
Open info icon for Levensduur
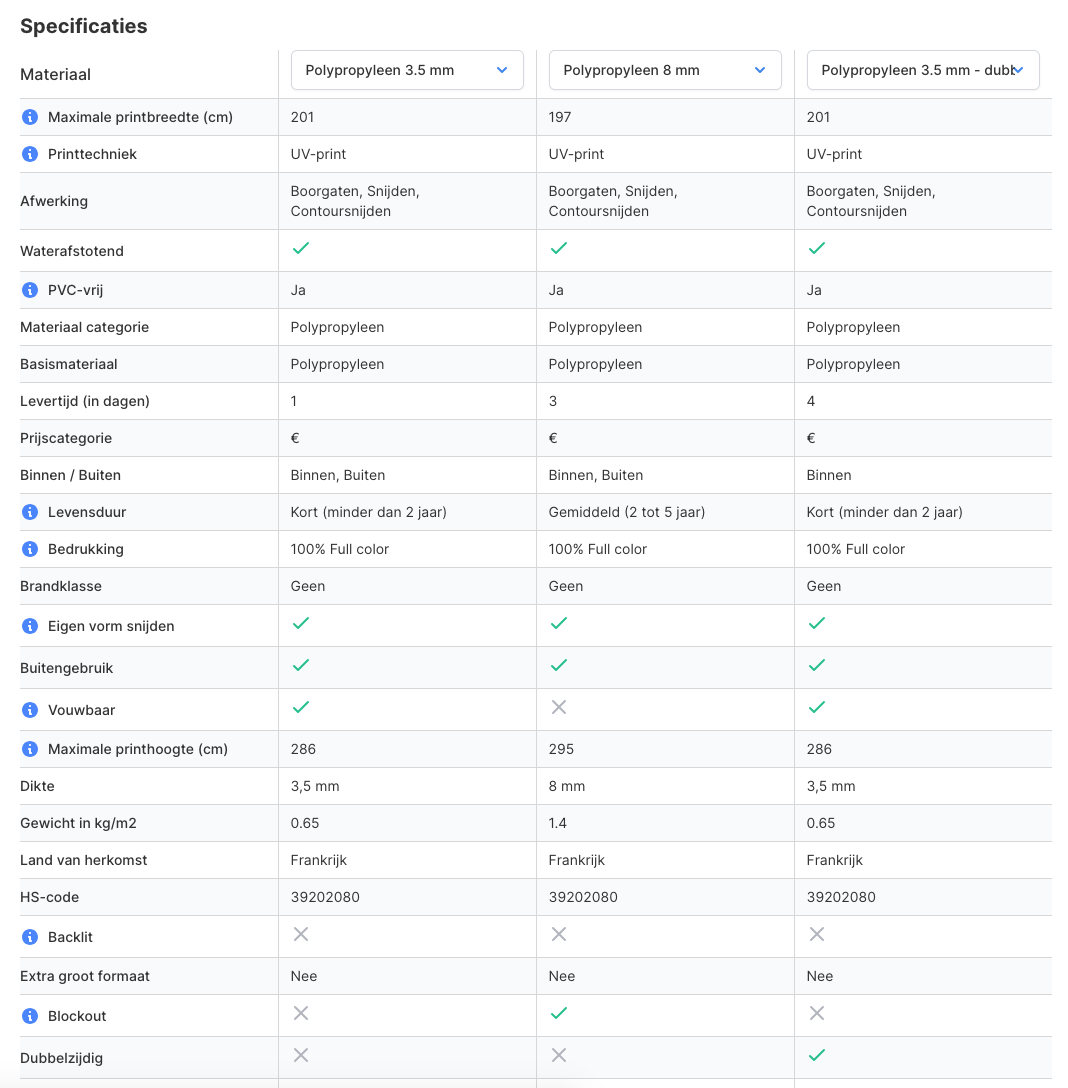[x=30, y=512]
